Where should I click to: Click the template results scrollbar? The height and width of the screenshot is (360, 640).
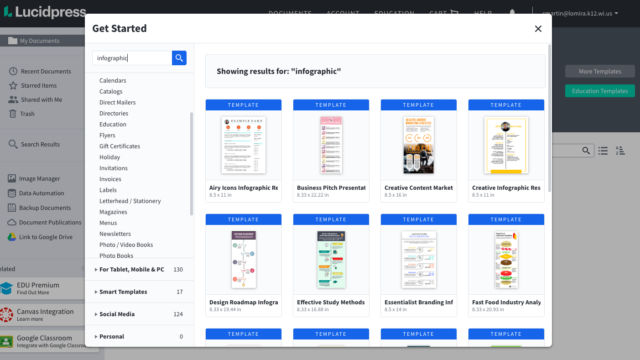[x=549, y=118]
